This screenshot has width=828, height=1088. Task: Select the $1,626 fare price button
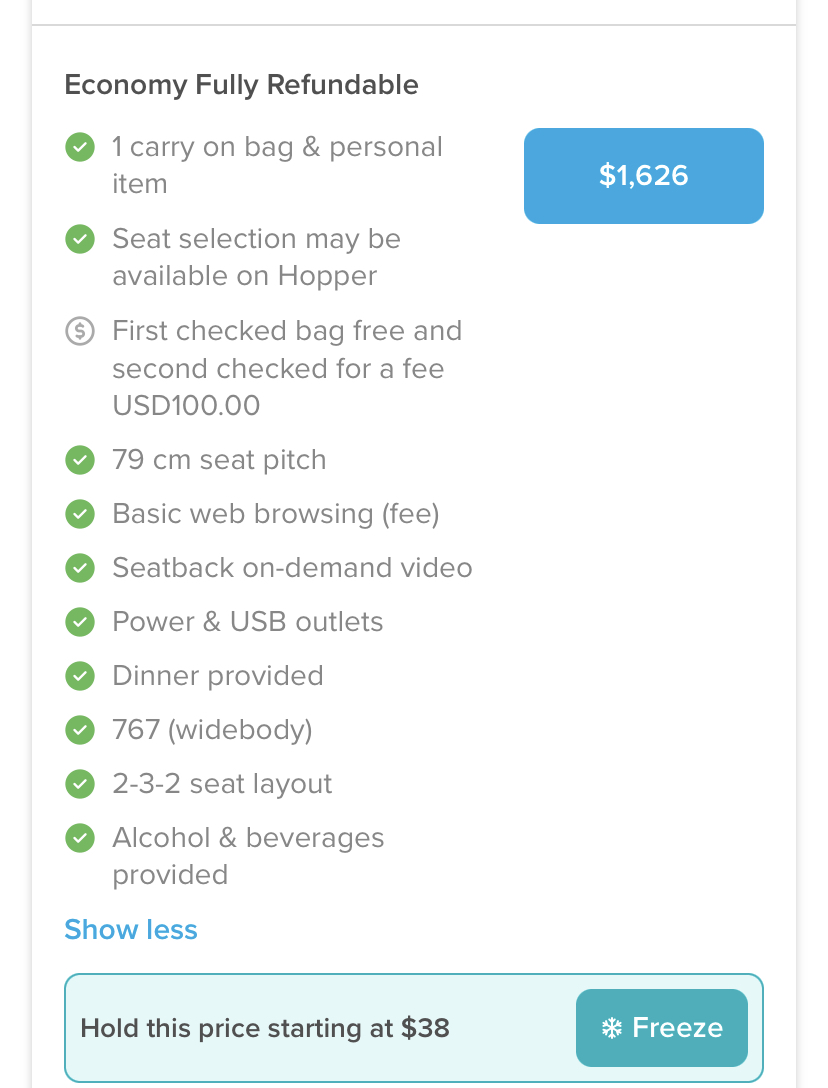click(643, 176)
